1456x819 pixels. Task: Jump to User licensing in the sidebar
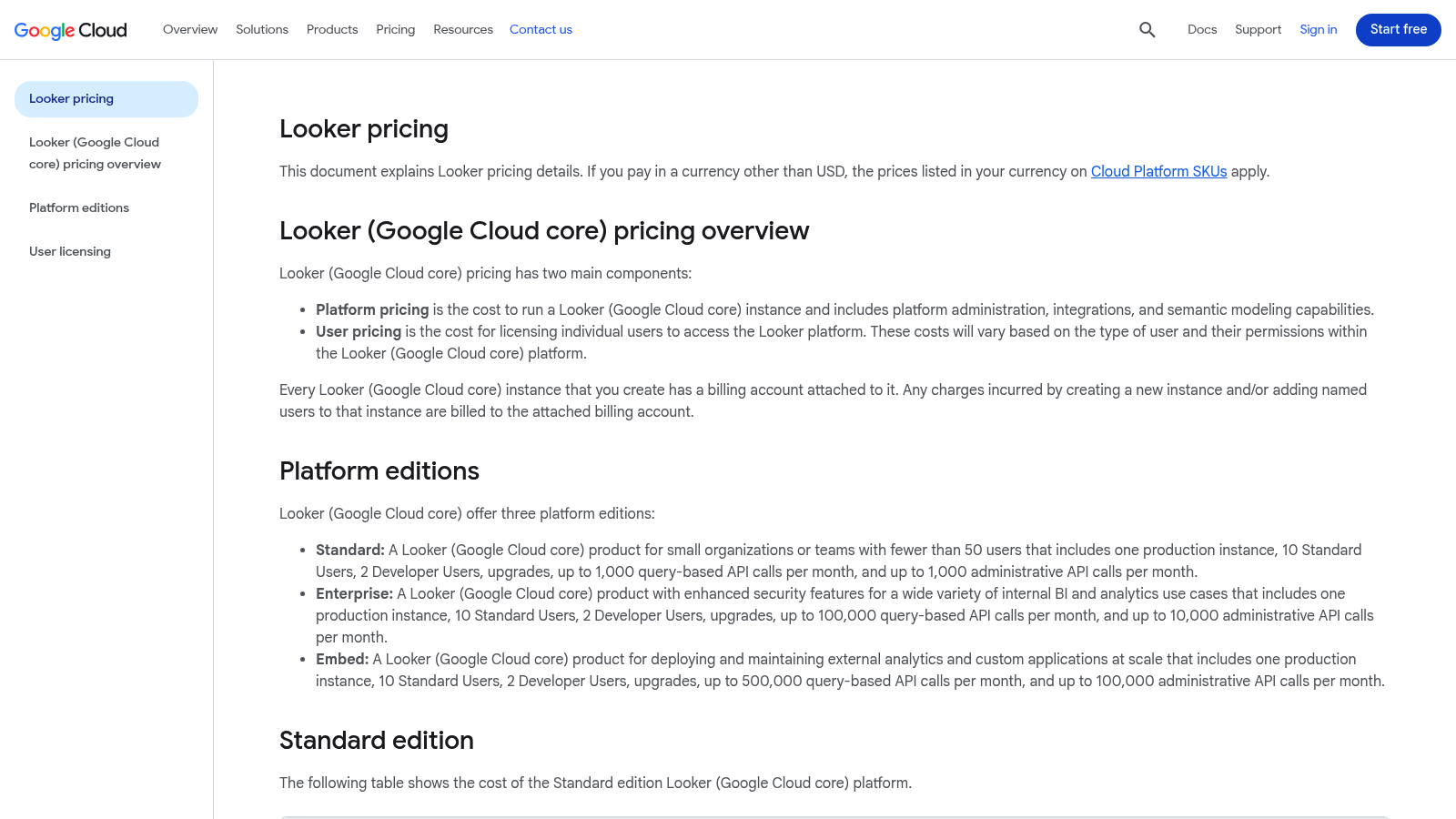click(x=70, y=251)
